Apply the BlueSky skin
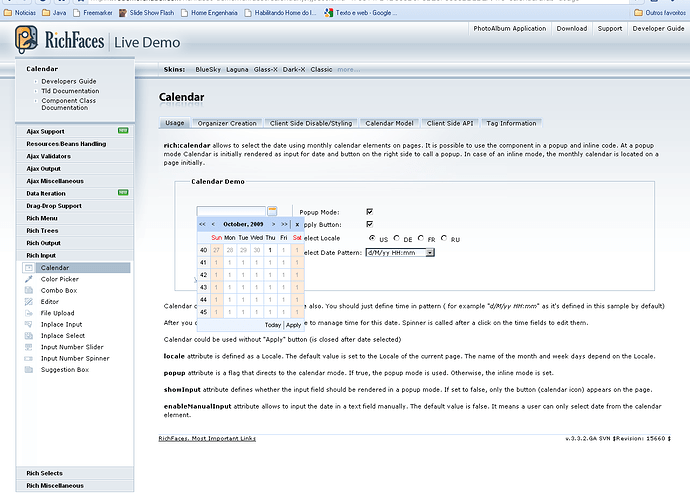The width and height of the screenshot is (690, 500). (x=208, y=70)
